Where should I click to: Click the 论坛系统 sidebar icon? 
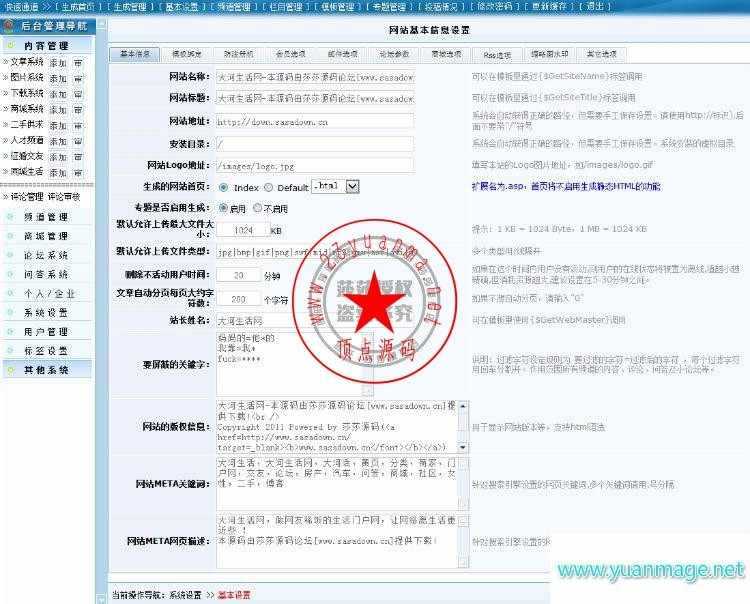[11, 255]
